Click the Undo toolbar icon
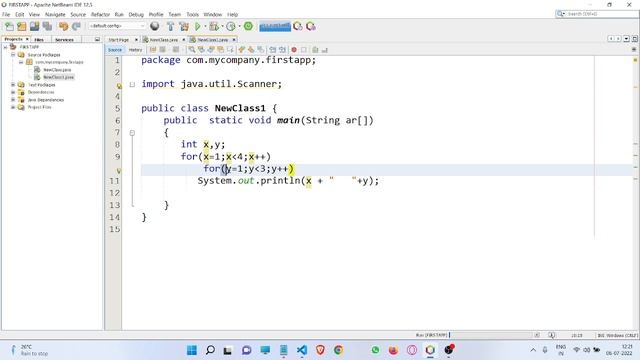640x360 pixels. click(x=63, y=27)
